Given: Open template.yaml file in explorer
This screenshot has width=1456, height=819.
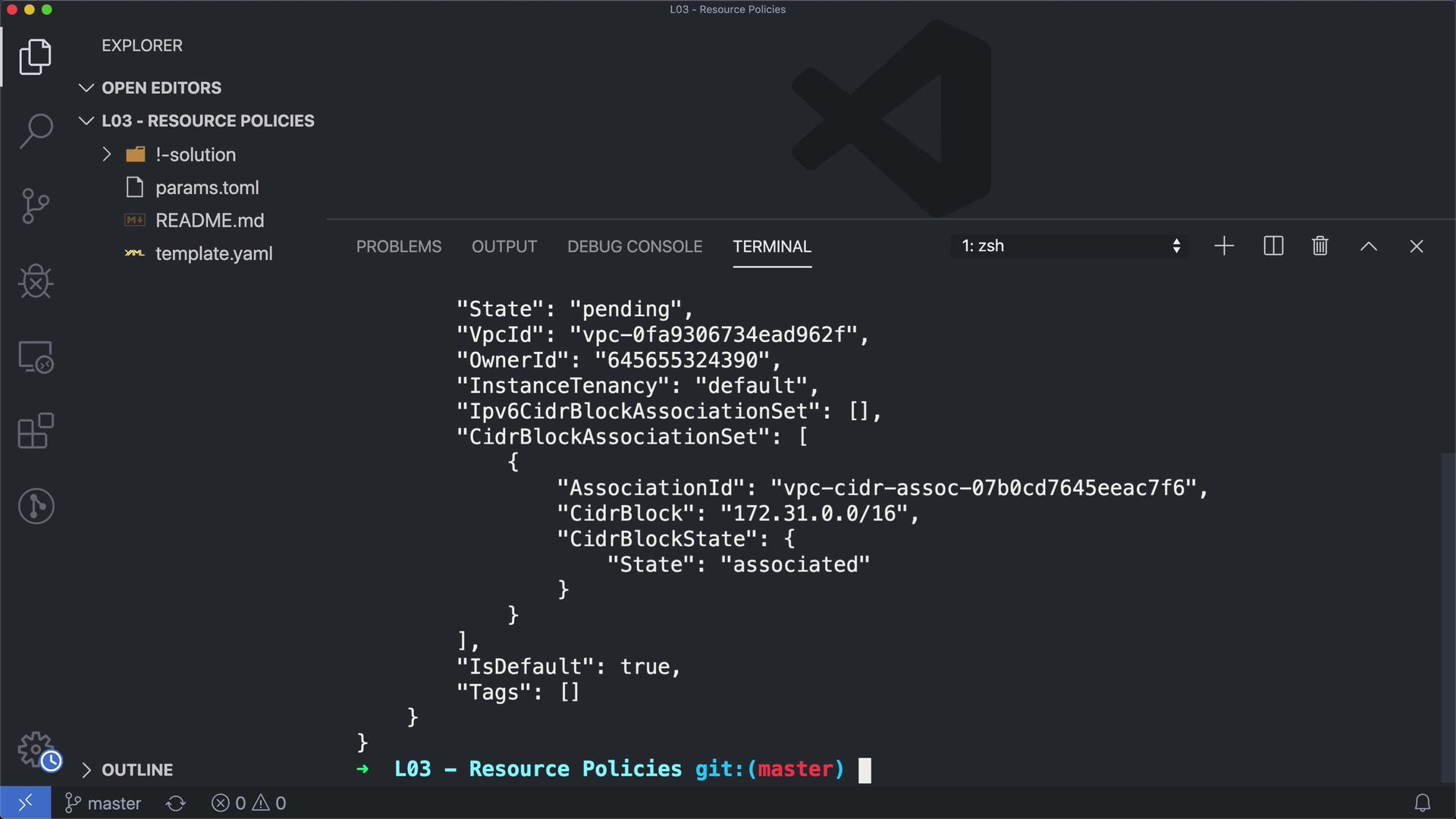Looking at the screenshot, I should (x=213, y=254).
